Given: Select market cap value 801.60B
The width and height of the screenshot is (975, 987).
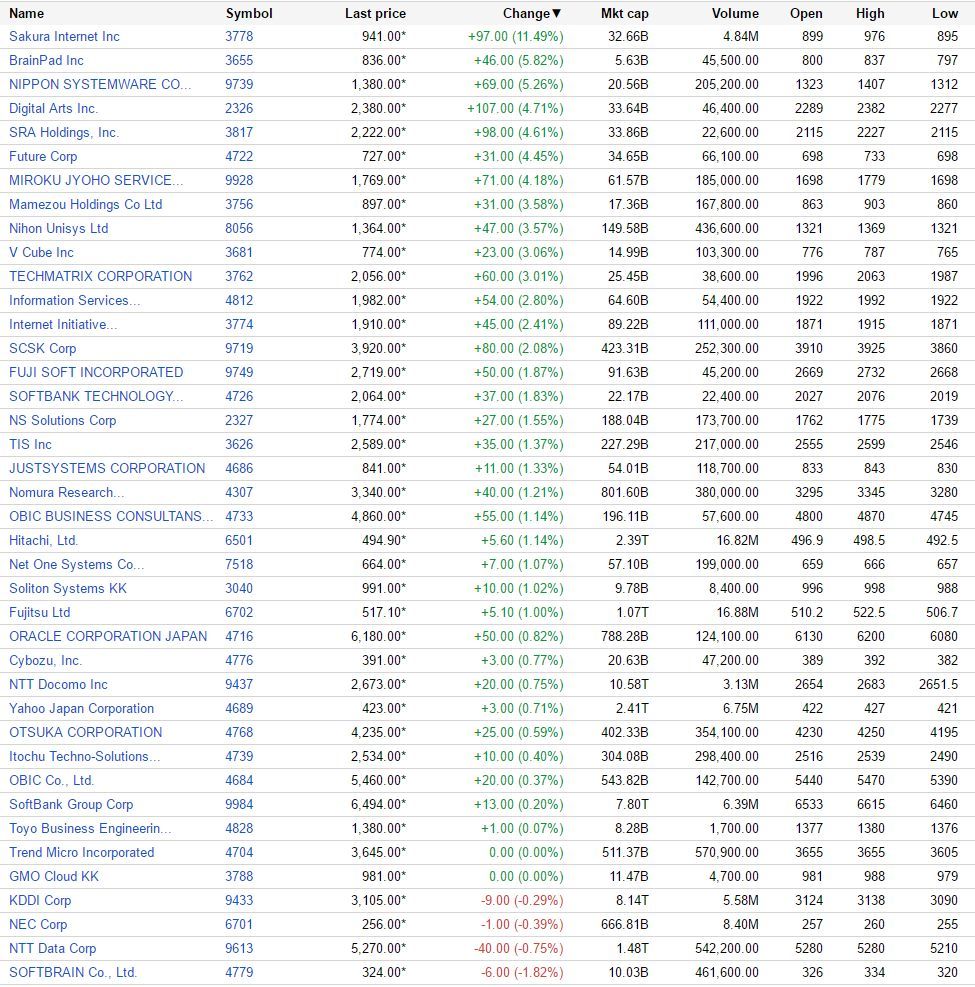Looking at the screenshot, I should click(x=624, y=492).
